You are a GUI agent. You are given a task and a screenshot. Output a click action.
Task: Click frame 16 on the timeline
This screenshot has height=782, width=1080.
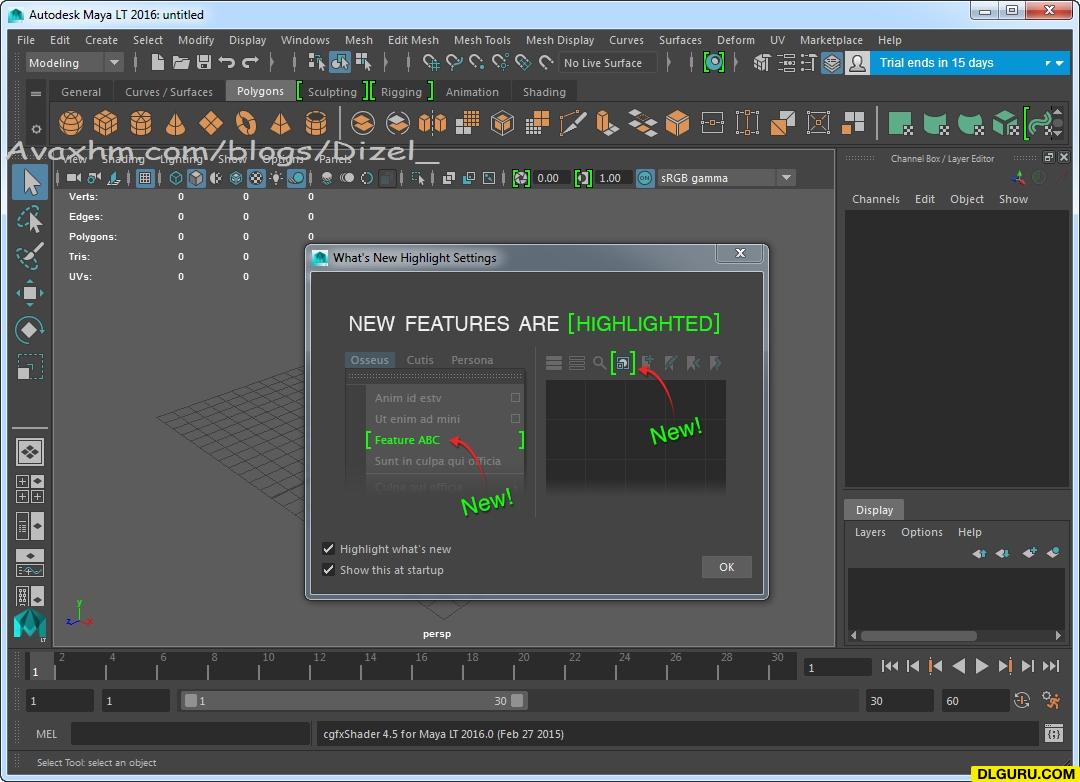coord(412,666)
